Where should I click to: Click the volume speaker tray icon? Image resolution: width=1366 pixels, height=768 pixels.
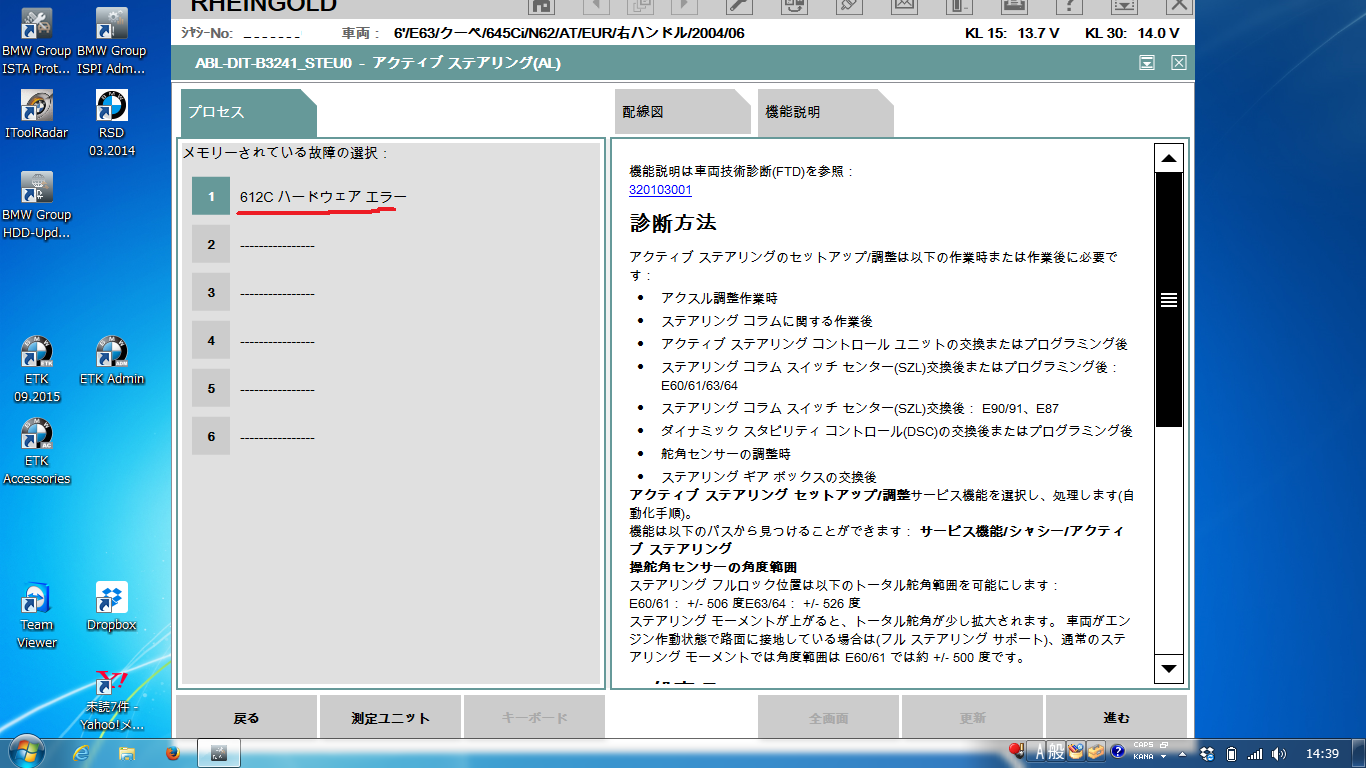(1279, 753)
